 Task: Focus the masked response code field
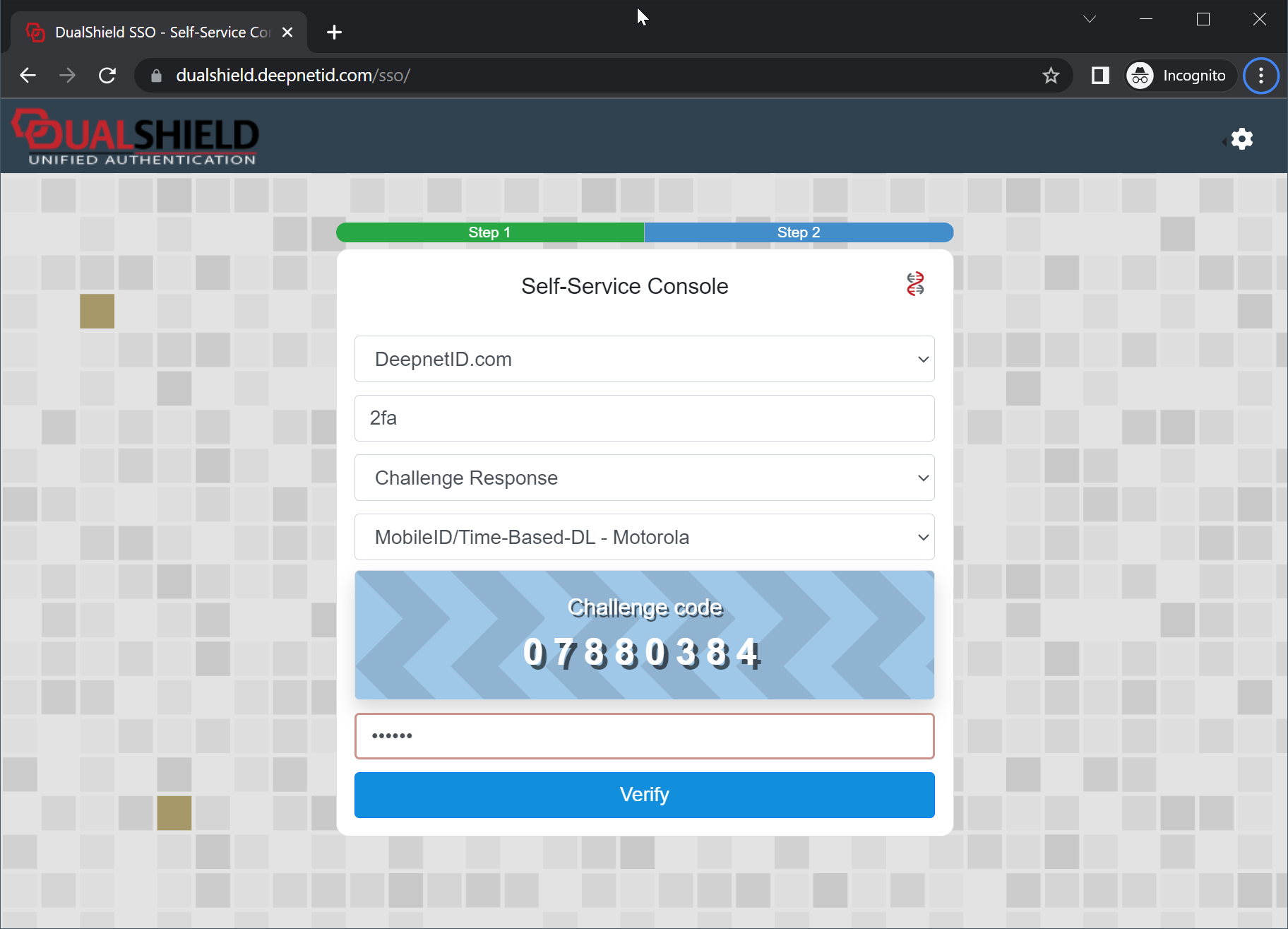pyautogui.click(x=644, y=736)
